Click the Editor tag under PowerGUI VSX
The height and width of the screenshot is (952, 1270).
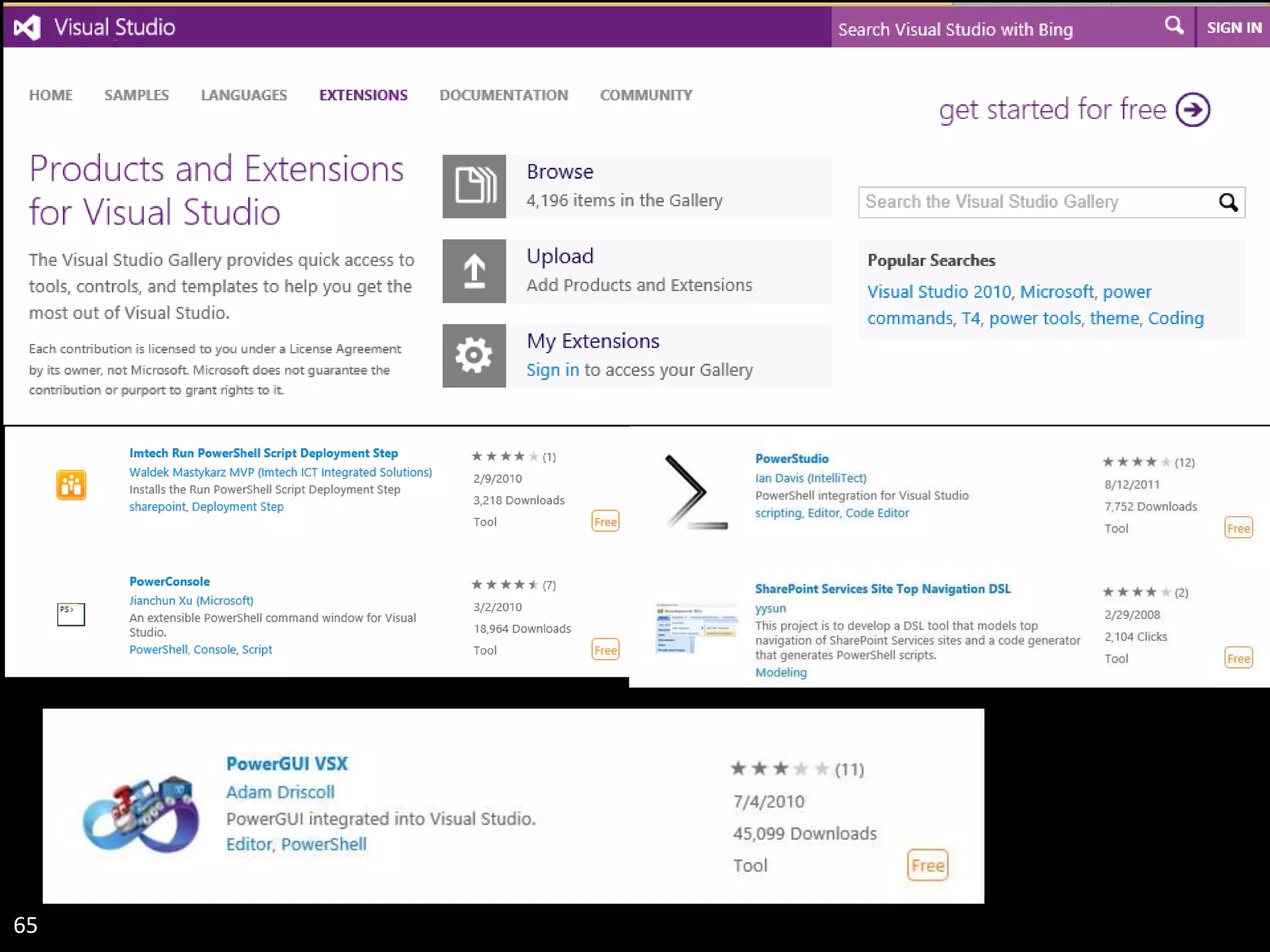point(249,844)
